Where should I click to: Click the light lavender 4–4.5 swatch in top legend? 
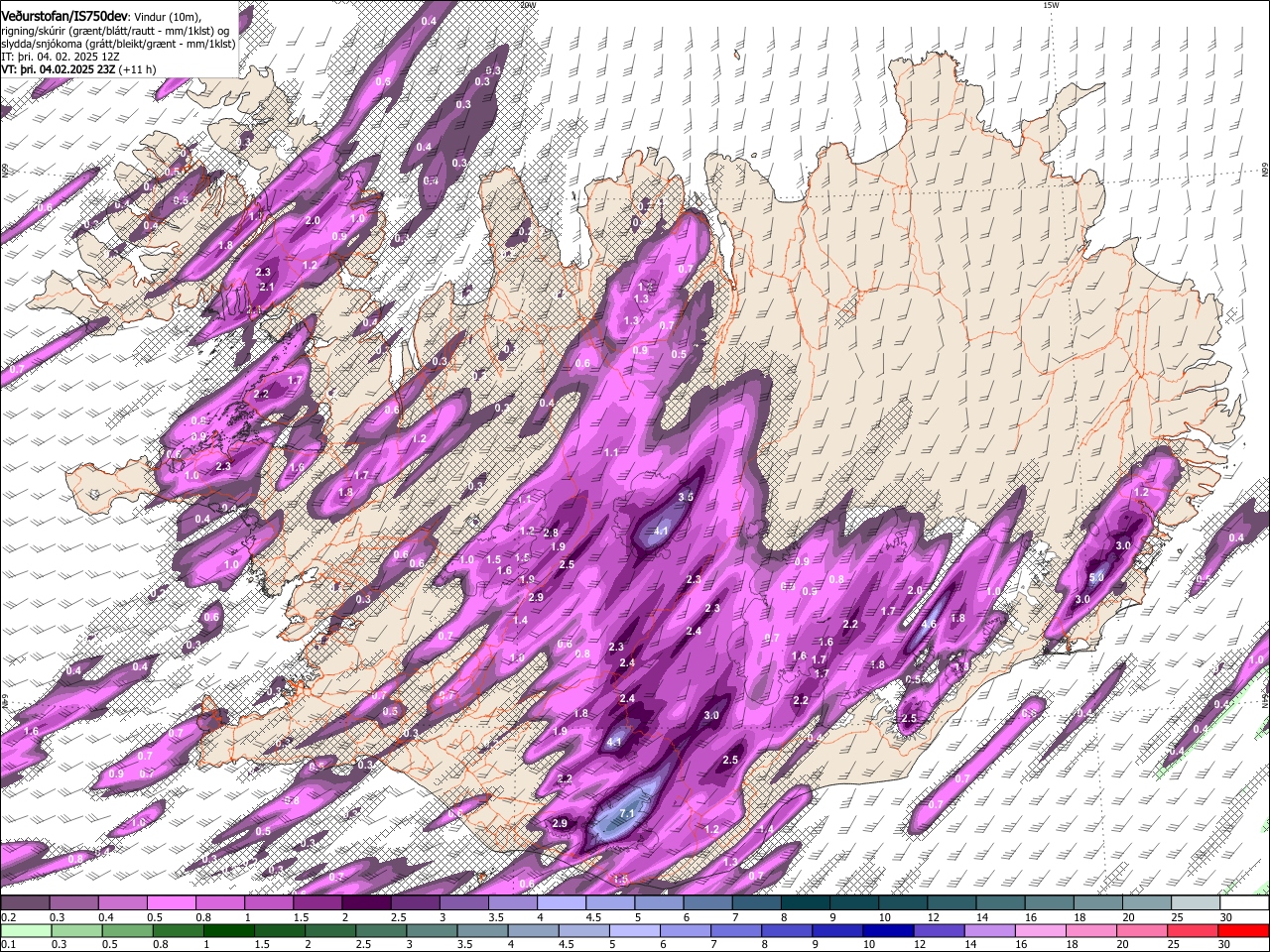tap(562, 903)
